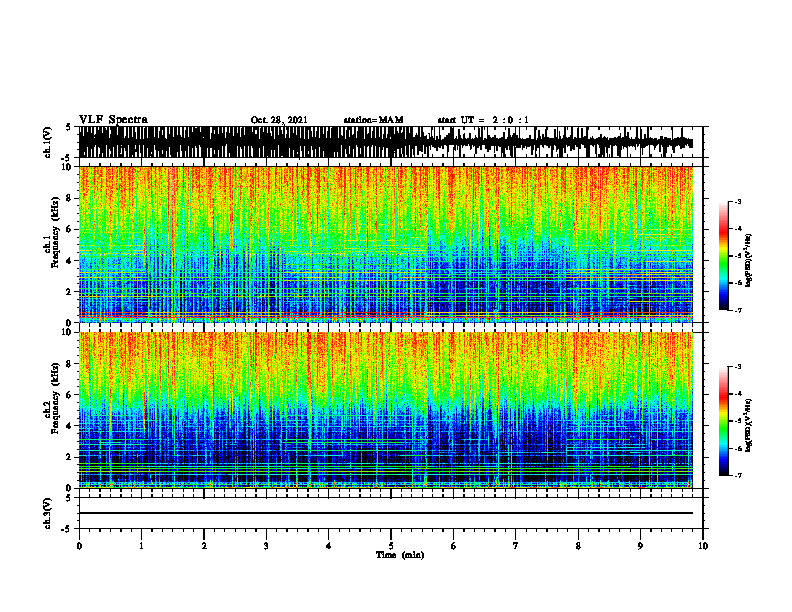The width and height of the screenshot is (792, 612).
Task: Click the ch.2 spectrogram color bar
Action: coord(723,421)
